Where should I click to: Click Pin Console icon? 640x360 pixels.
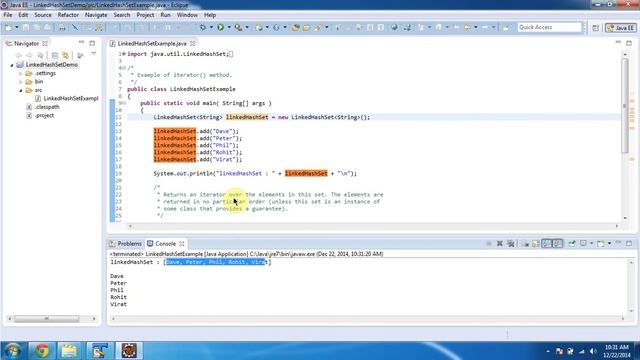[572, 244]
